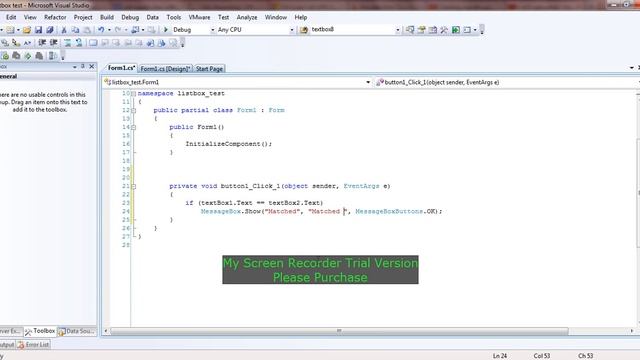Click the Copy toolbar icon

(x=76, y=30)
